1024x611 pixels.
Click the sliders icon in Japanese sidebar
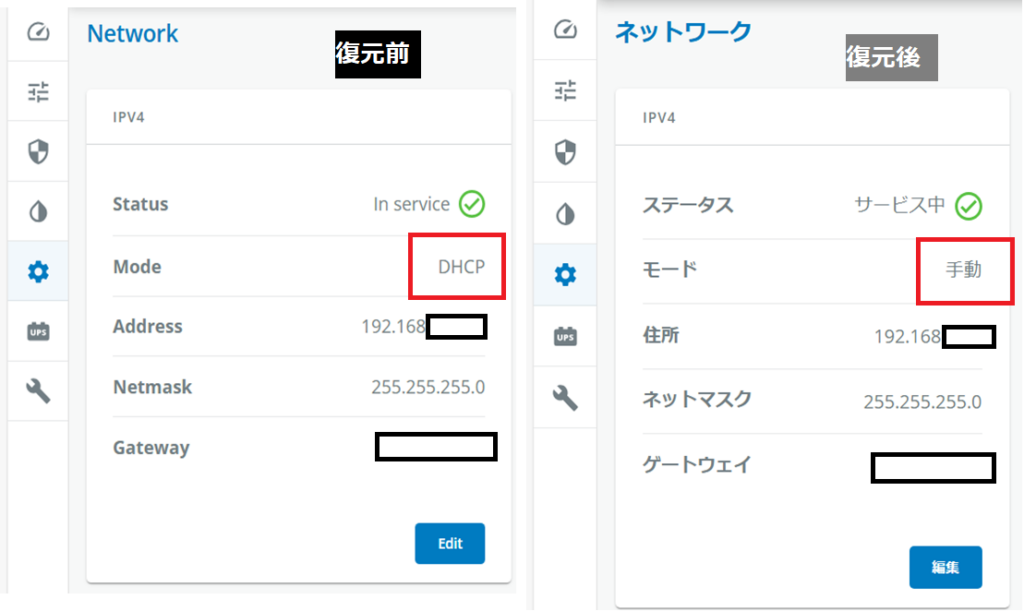565,91
